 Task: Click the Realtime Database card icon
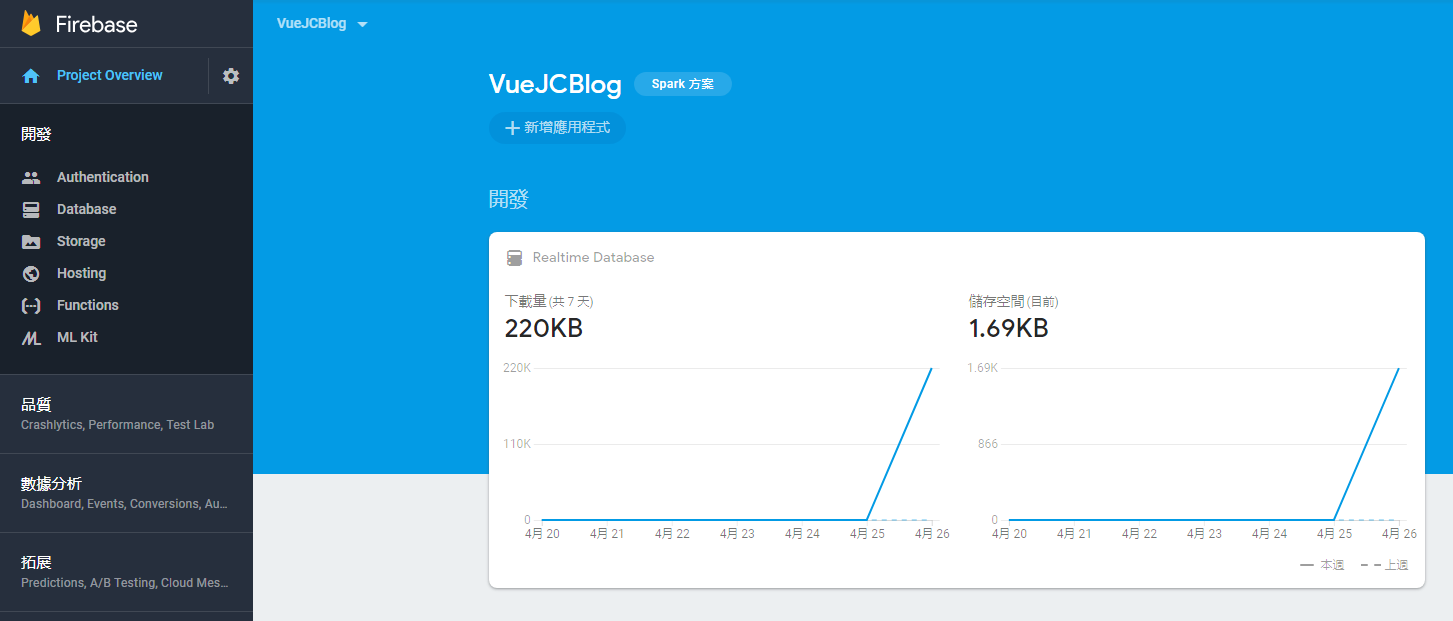click(515, 258)
